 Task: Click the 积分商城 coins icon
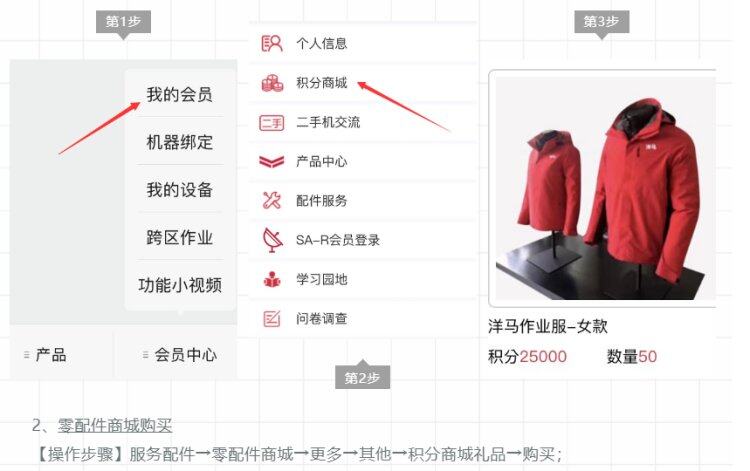coord(272,83)
